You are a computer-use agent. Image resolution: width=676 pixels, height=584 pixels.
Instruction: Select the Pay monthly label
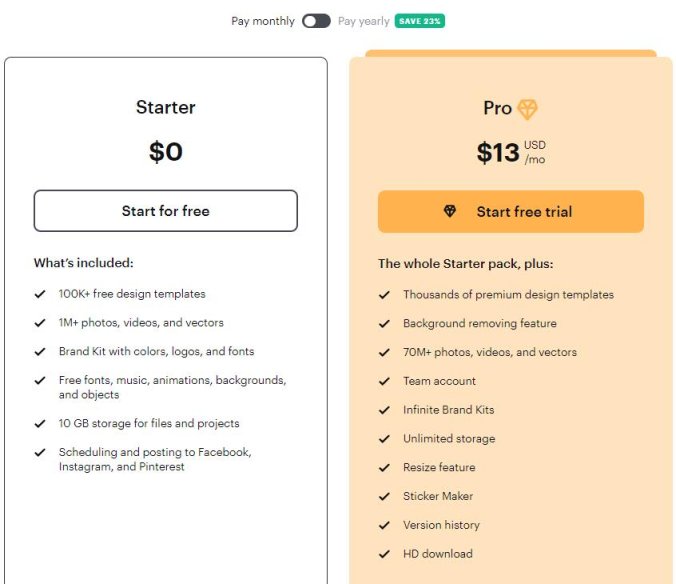coord(263,21)
